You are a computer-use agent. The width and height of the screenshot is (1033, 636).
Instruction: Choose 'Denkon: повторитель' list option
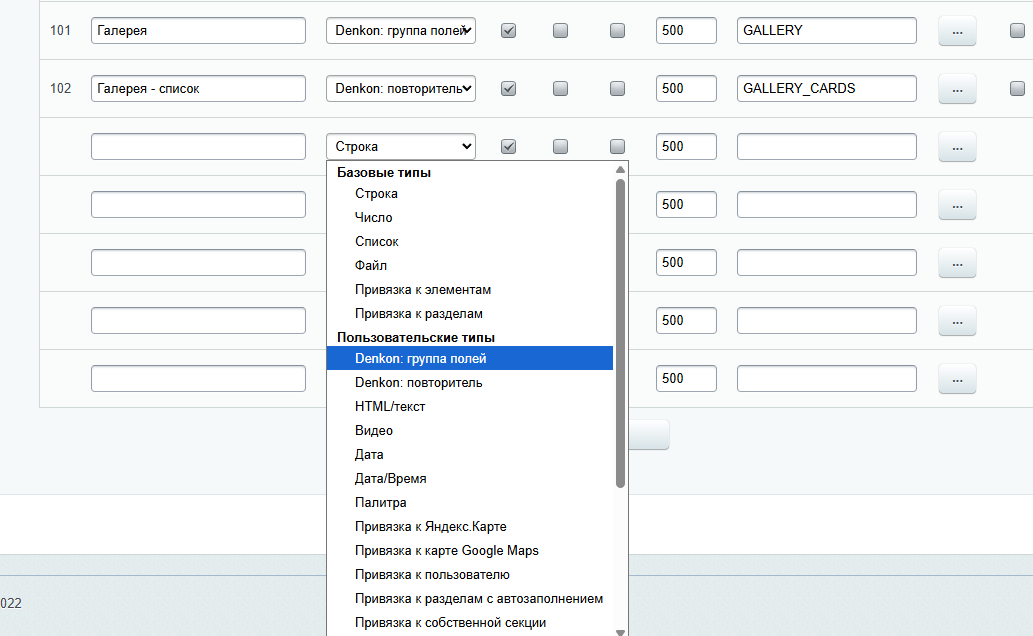pyautogui.click(x=470, y=383)
